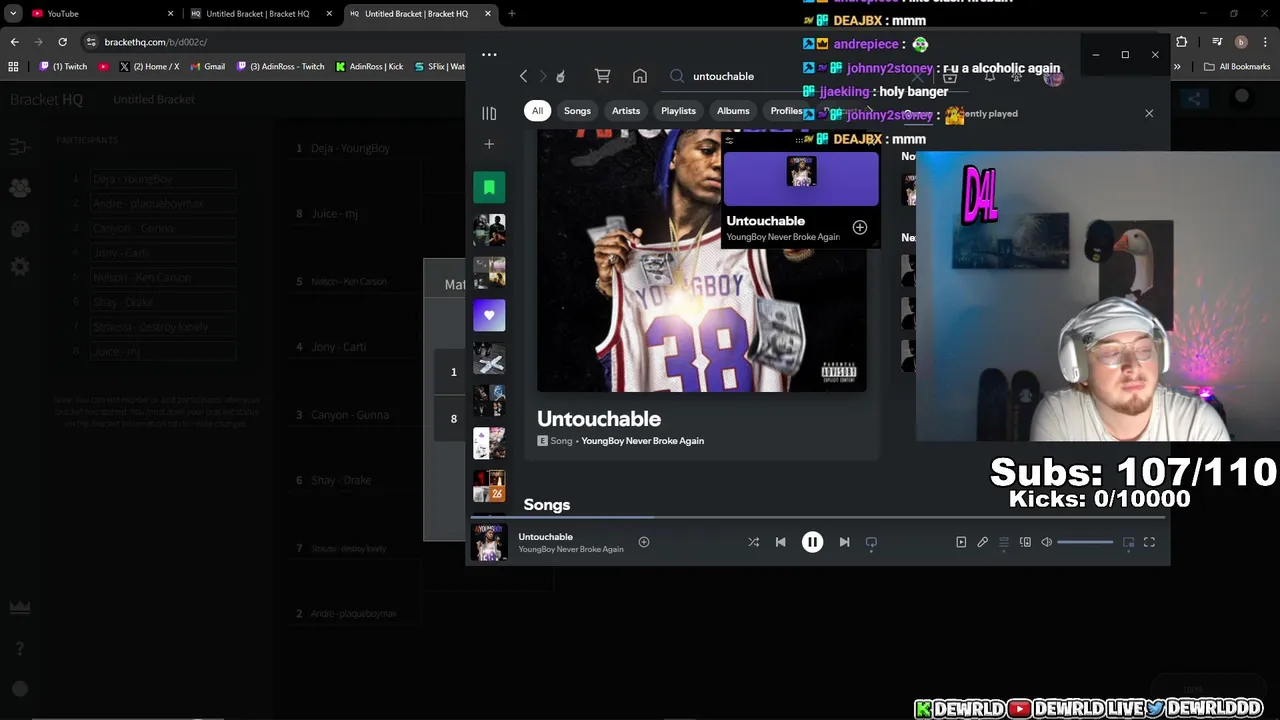Go forward in the music app
The height and width of the screenshot is (720, 1280).
tap(543, 76)
